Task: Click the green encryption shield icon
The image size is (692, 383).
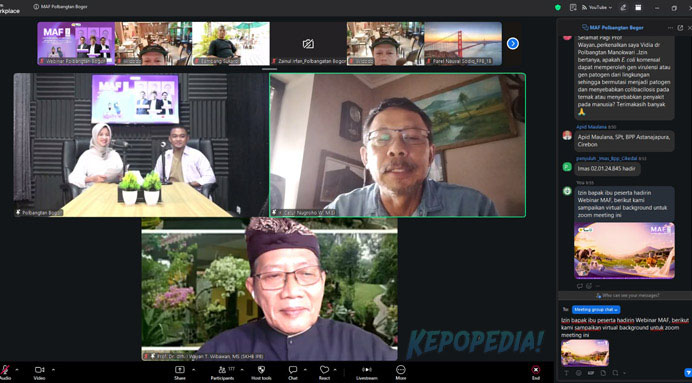Action: click(x=558, y=8)
